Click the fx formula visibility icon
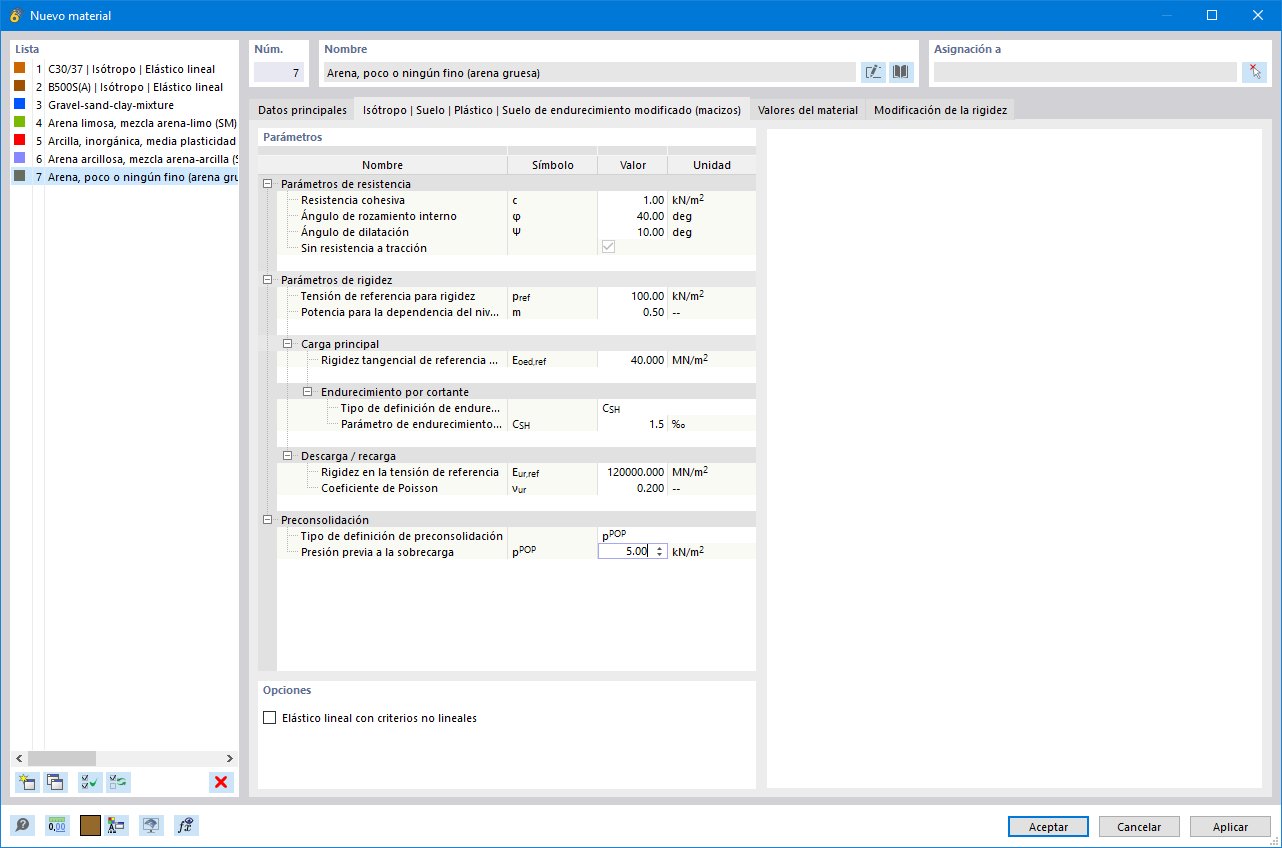This screenshot has width=1282, height=848. tap(185, 826)
